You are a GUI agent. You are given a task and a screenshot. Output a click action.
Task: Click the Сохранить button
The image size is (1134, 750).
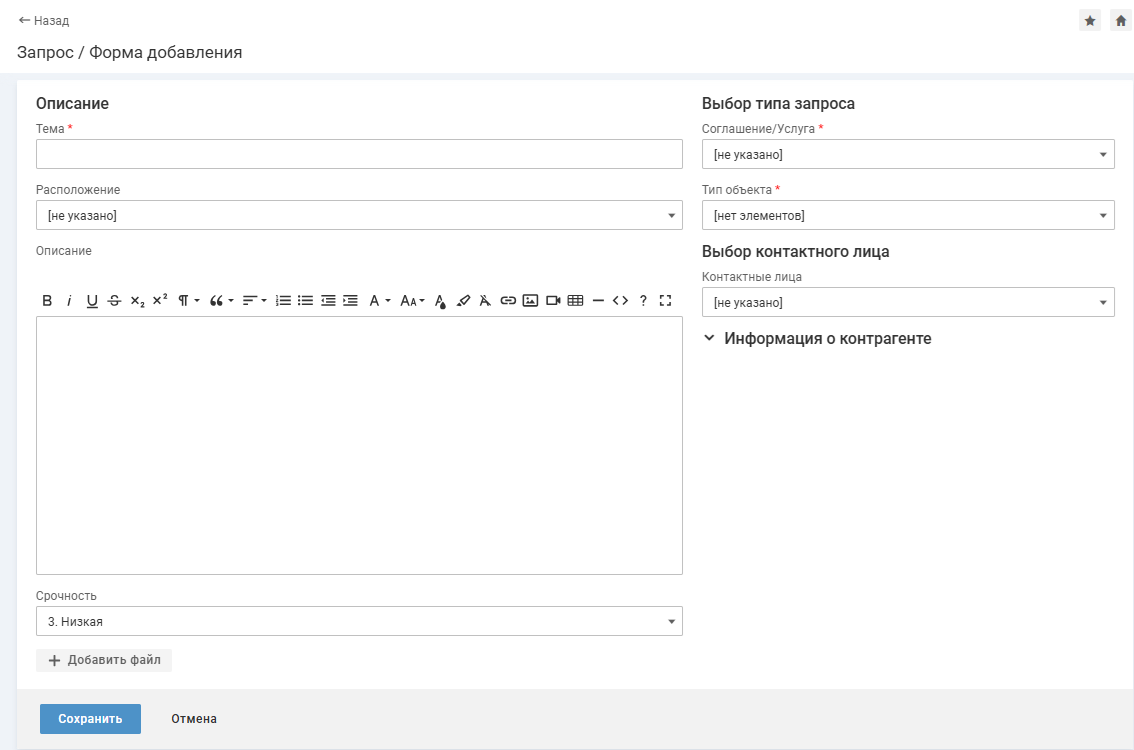click(x=90, y=719)
